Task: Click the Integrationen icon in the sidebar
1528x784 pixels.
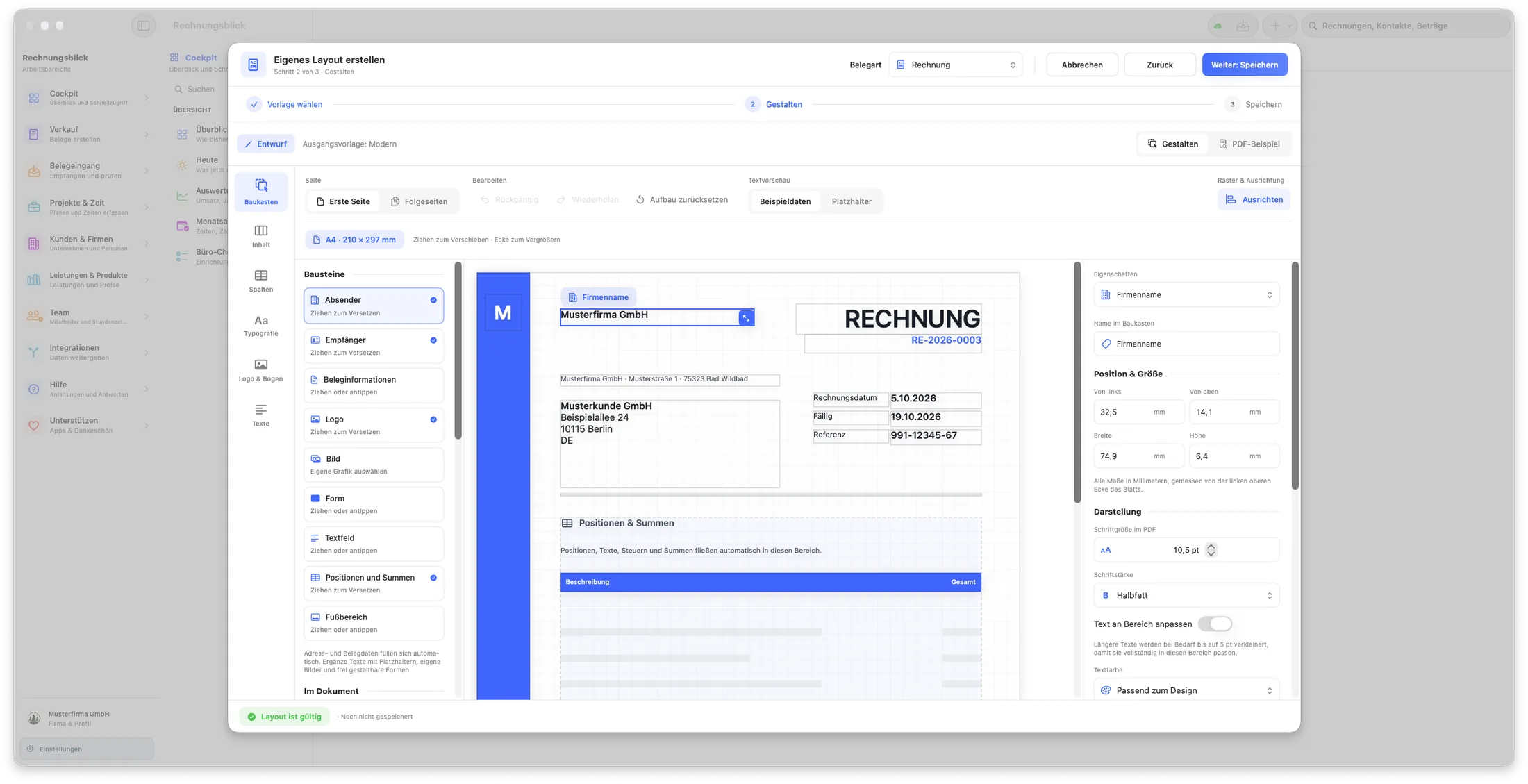Action: click(x=34, y=353)
